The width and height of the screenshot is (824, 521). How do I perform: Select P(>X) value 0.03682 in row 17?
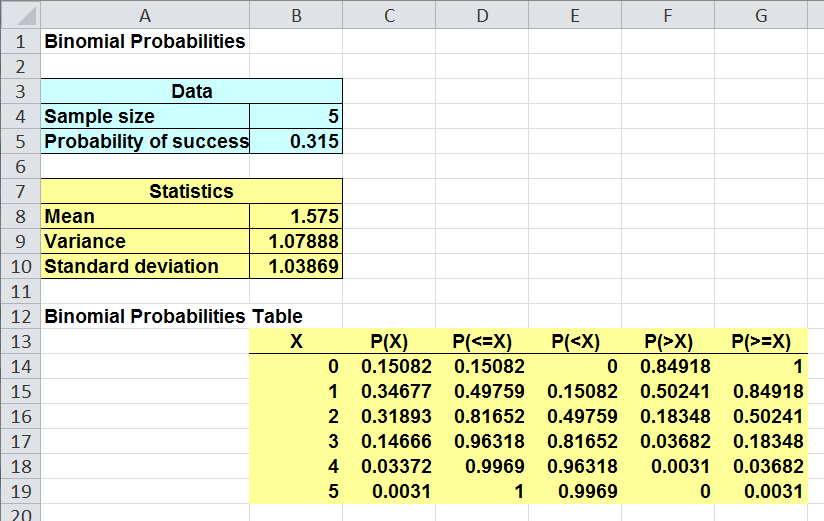[668, 441]
